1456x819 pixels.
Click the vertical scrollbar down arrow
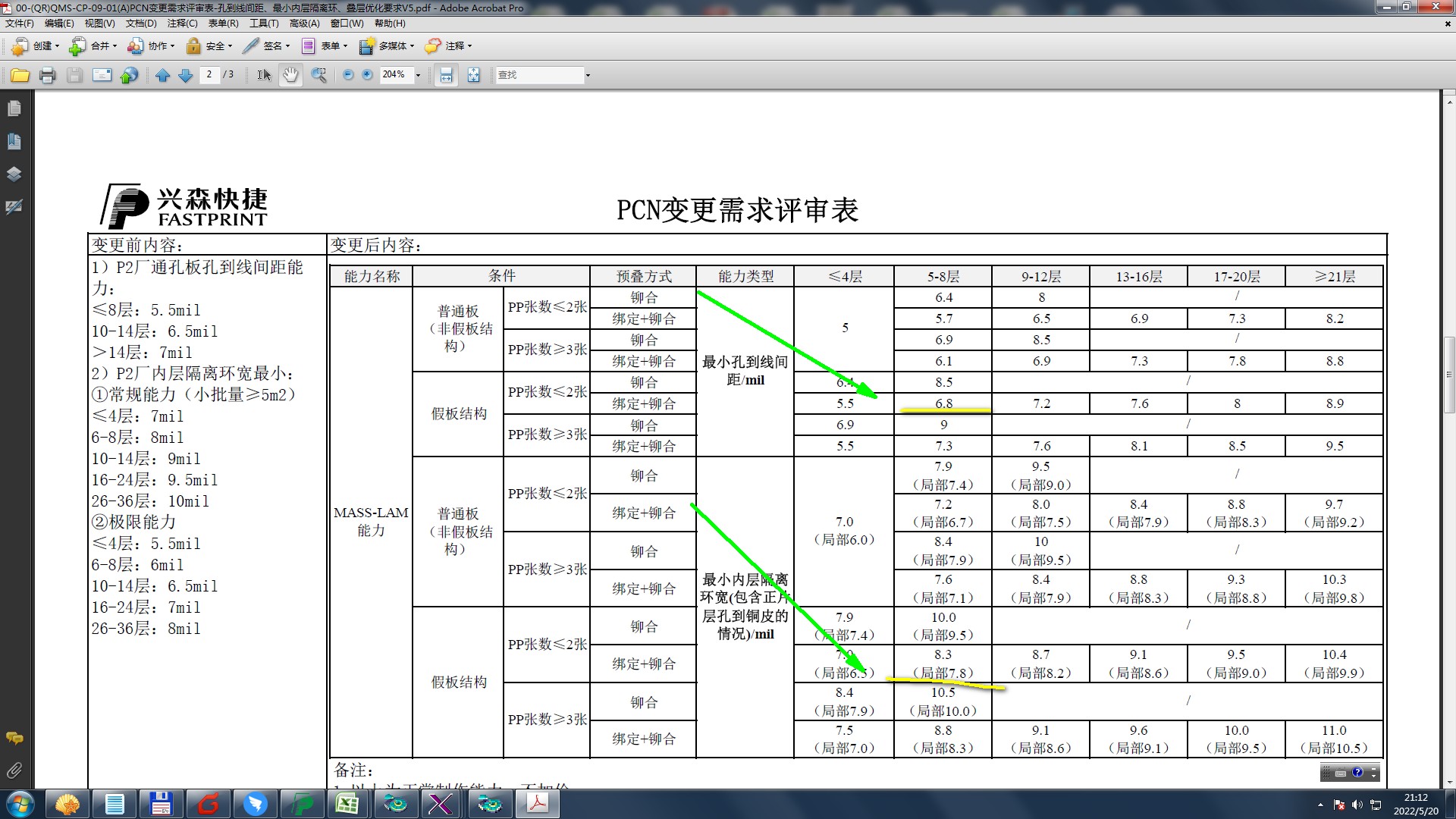tap(1448, 783)
